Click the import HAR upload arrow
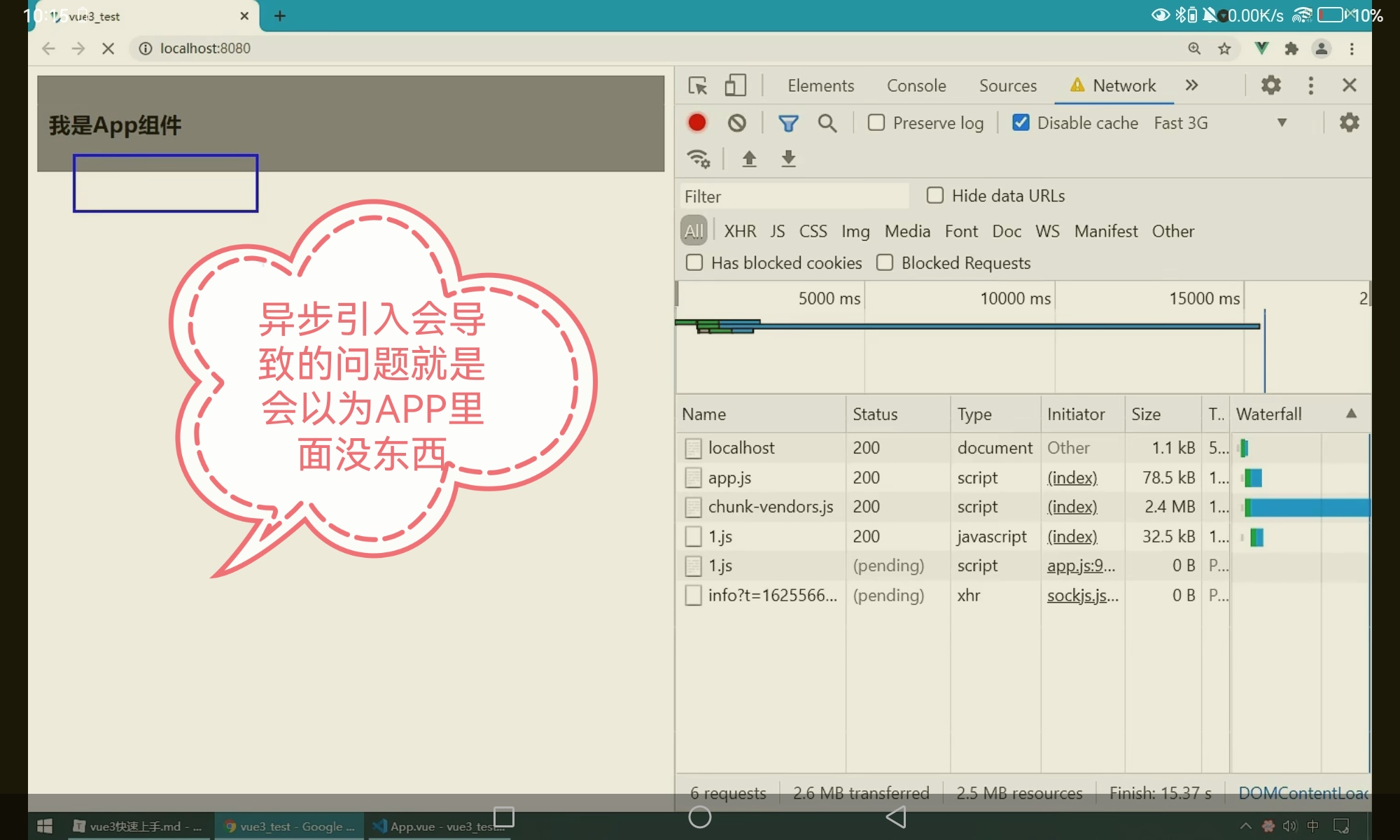The width and height of the screenshot is (1400, 840). (x=749, y=159)
